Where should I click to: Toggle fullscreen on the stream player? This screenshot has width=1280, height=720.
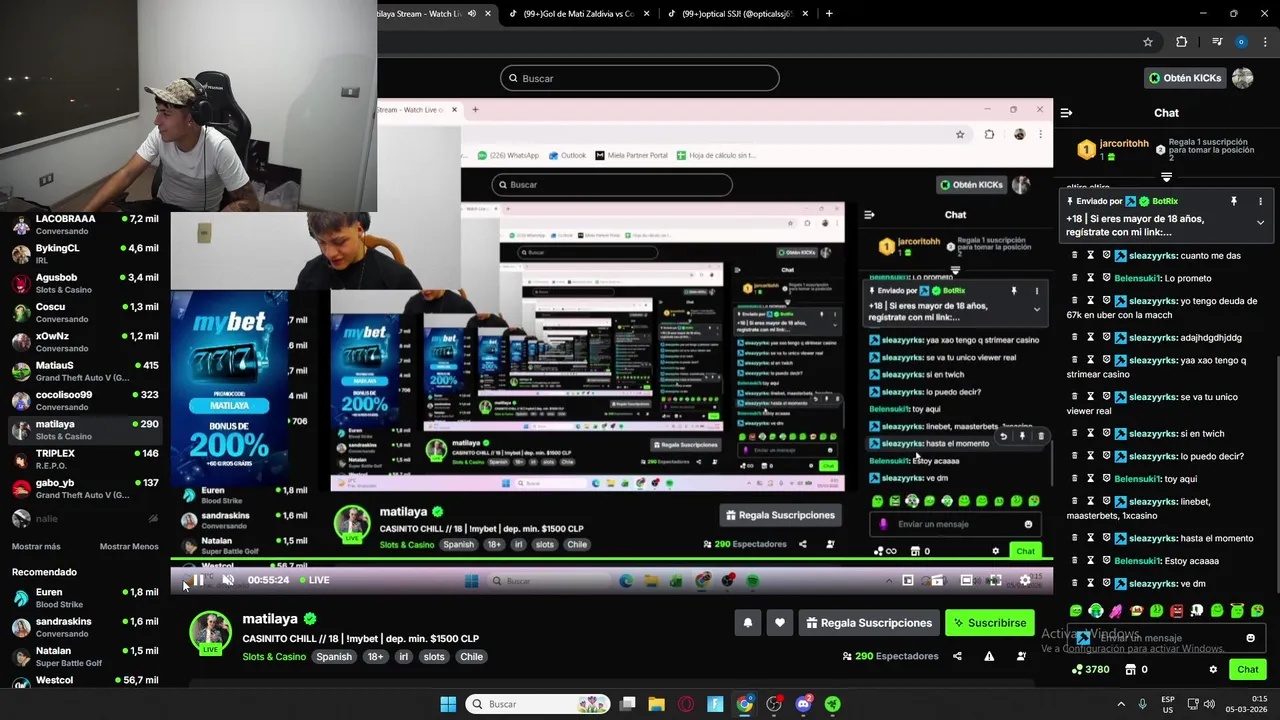click(995, 580)
